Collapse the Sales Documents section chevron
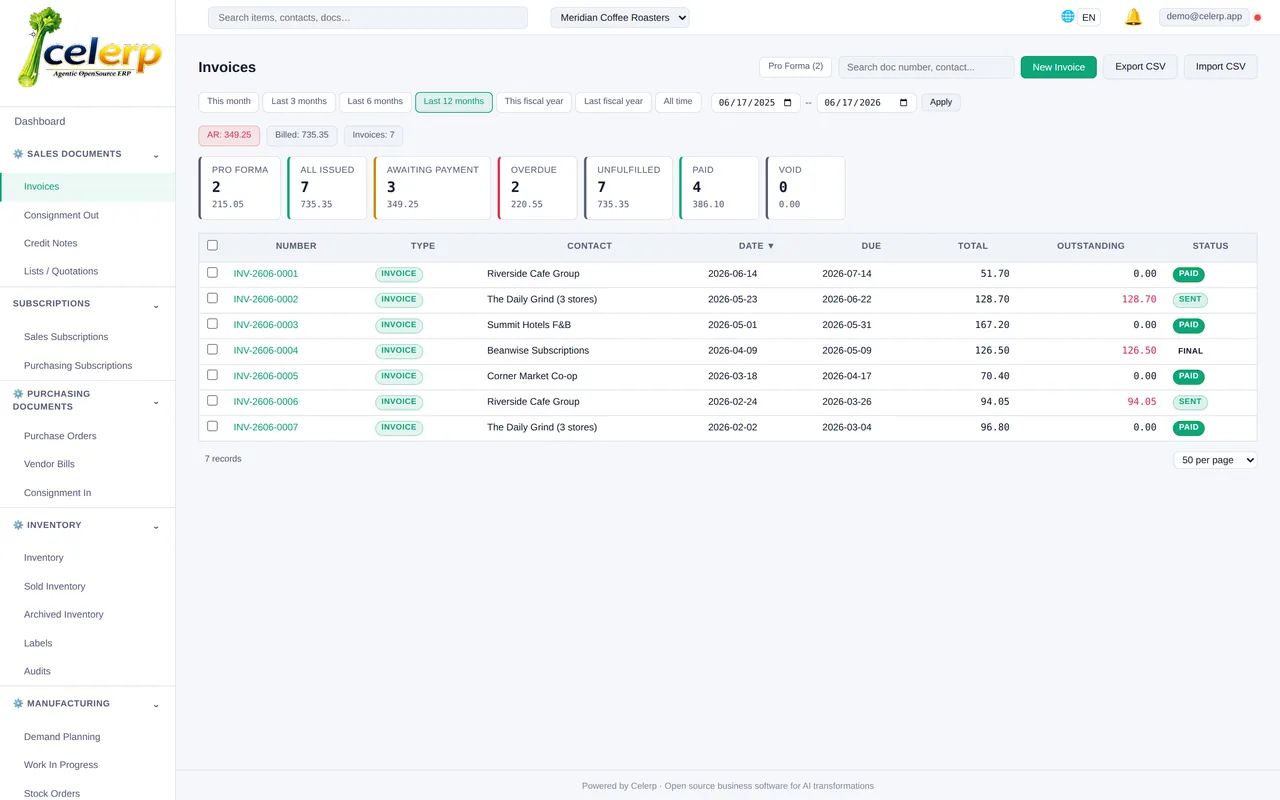Screen dimensions: 1280x800 [x=156, y=155]
